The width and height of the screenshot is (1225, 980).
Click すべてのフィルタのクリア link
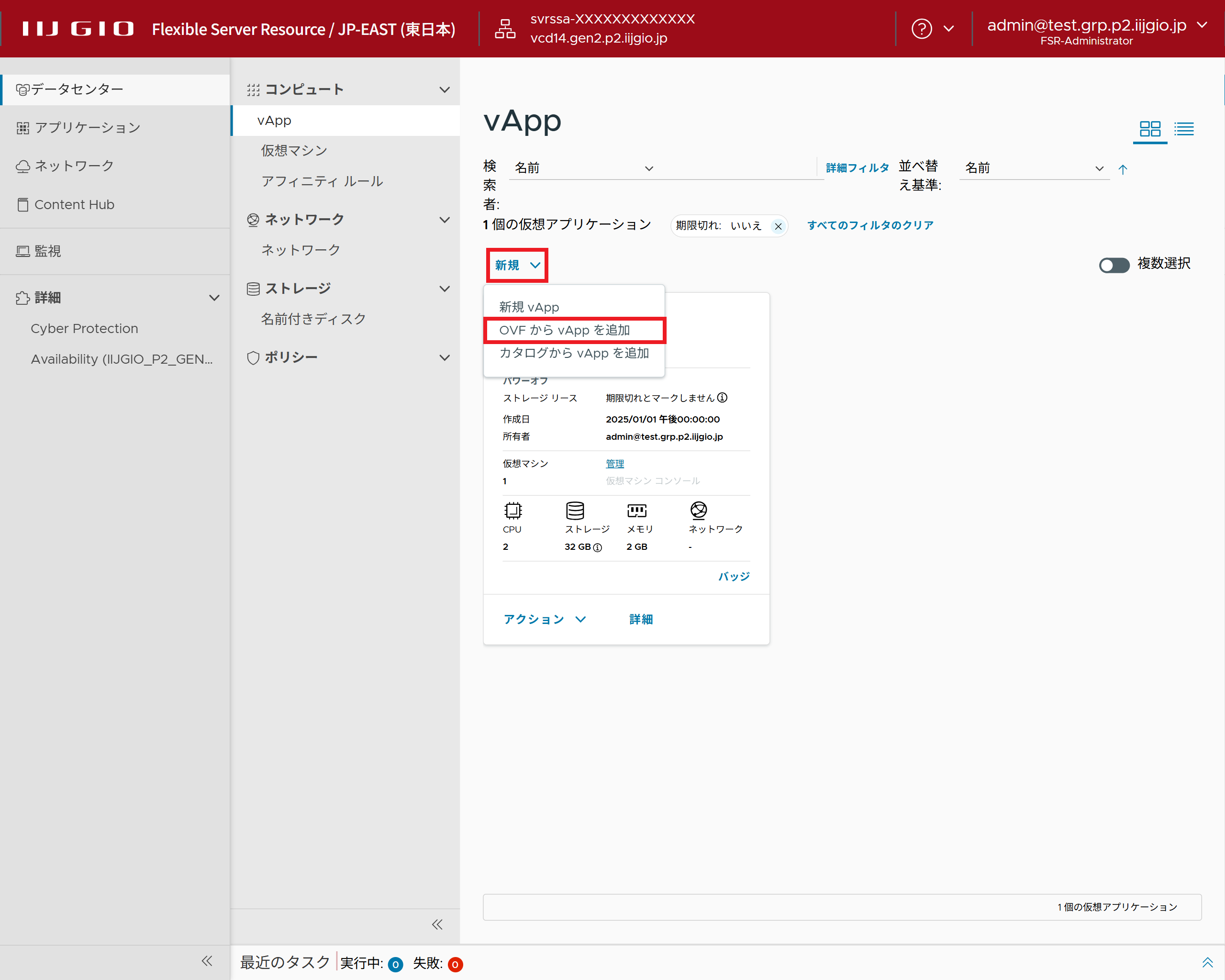click(x=869, y=225)
